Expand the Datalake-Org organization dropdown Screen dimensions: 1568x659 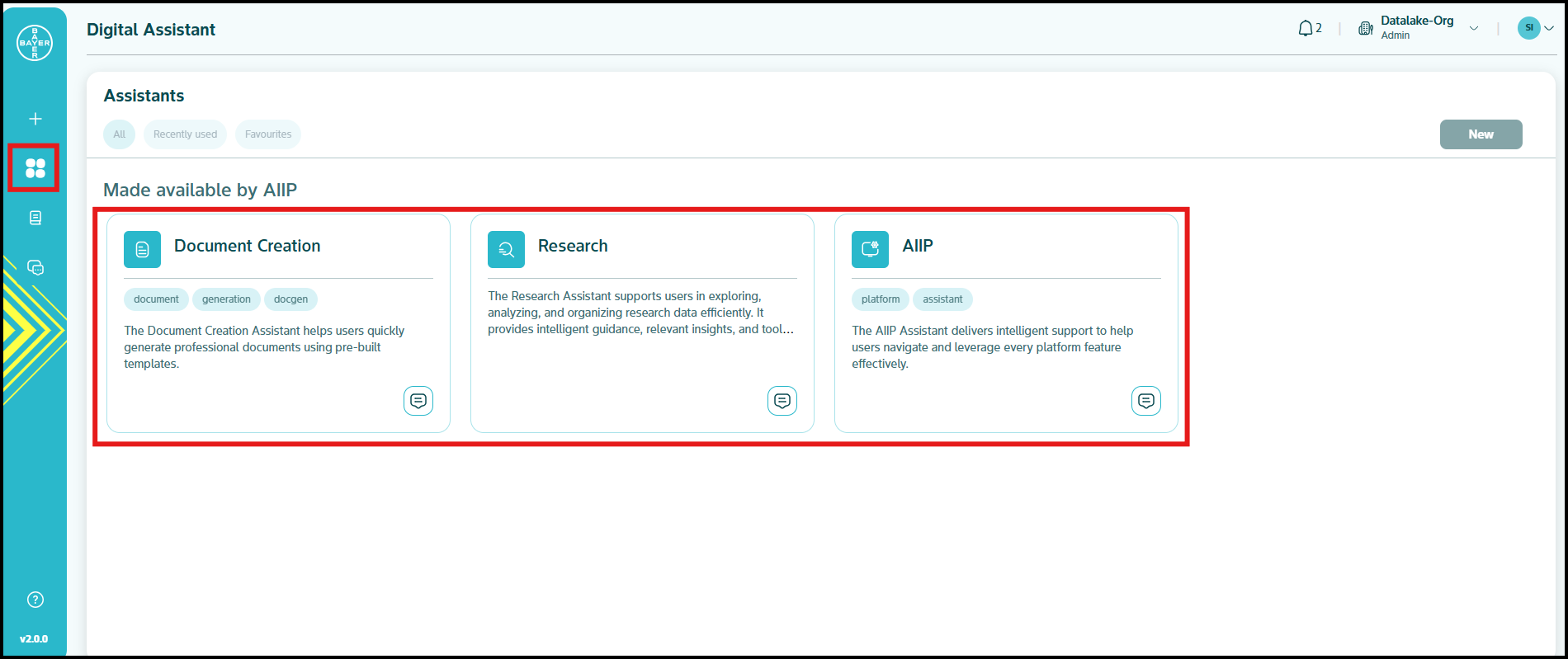coord(1473,29)
